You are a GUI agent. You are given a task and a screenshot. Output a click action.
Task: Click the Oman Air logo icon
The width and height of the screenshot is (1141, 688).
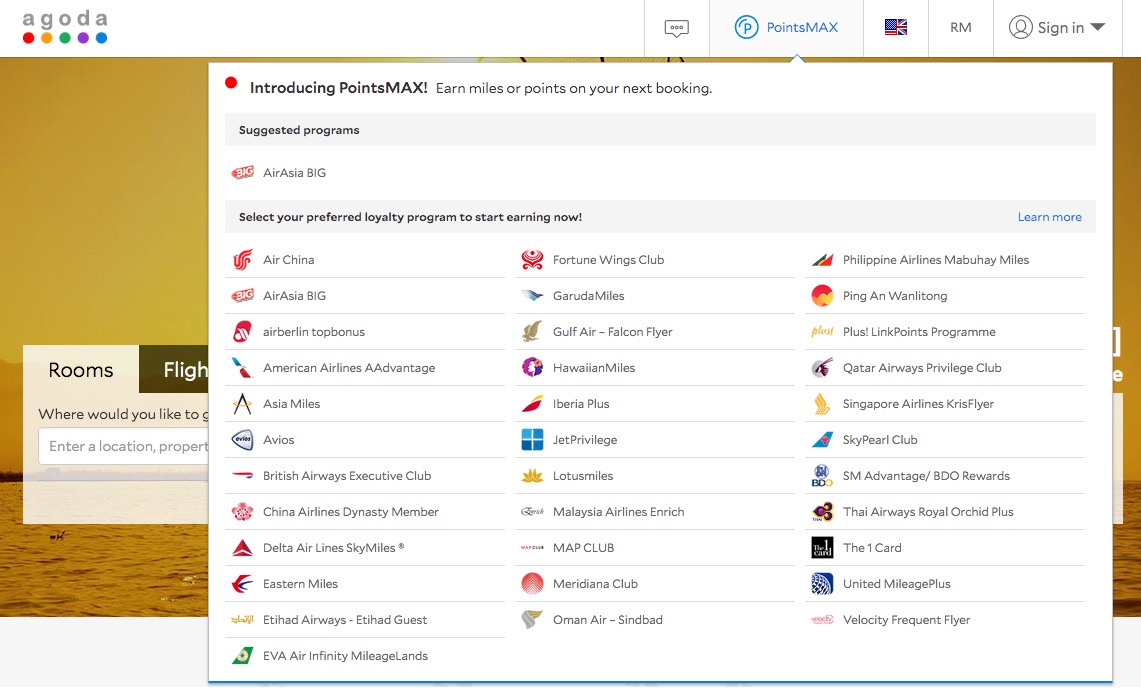pos(533,620)
